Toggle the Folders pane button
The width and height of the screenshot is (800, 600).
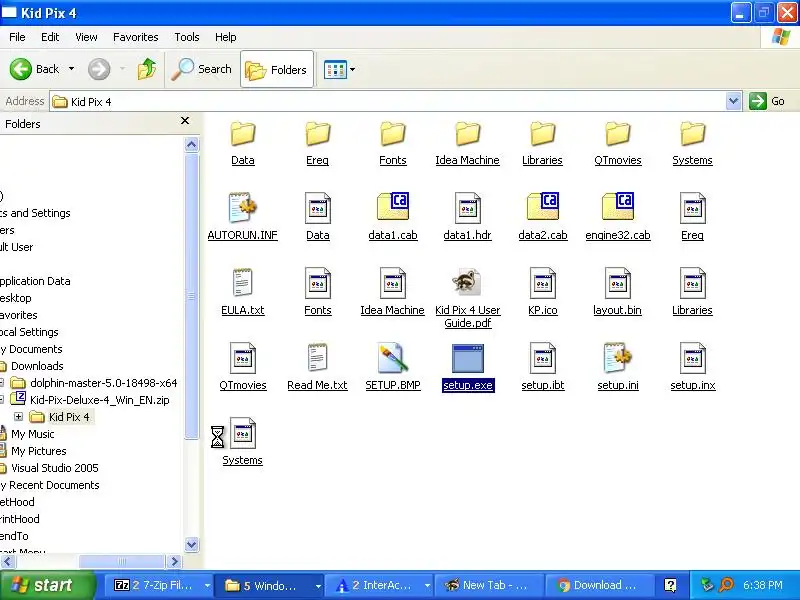coord(277,69)
